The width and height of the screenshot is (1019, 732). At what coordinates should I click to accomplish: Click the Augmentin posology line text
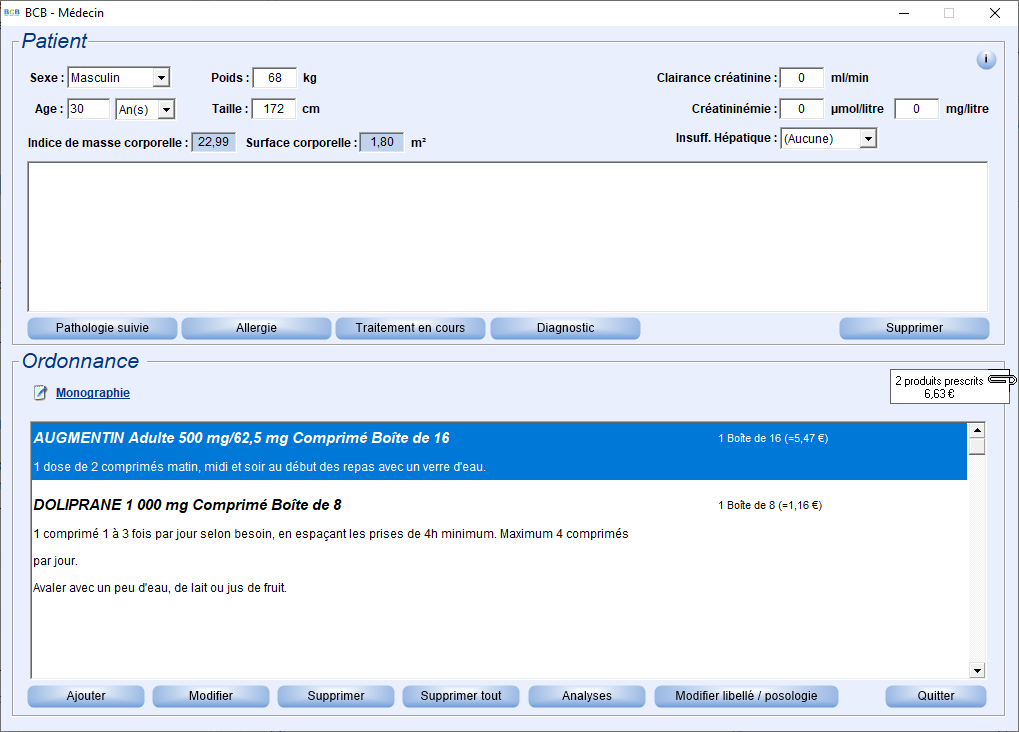260,467
